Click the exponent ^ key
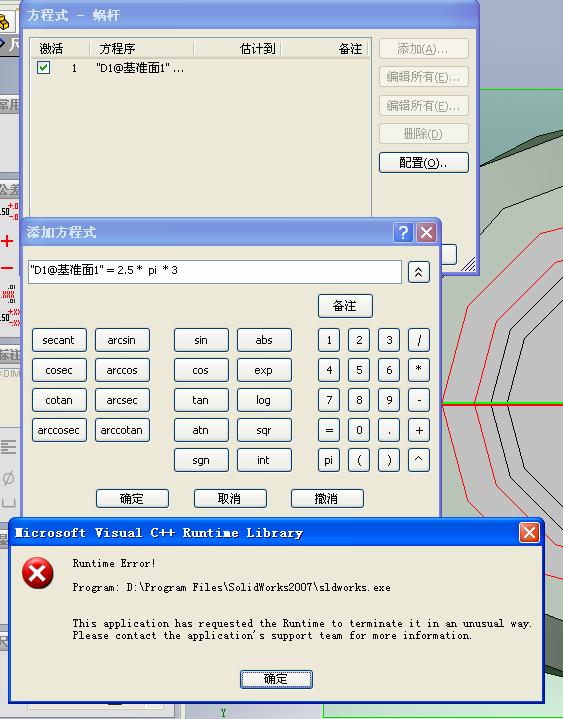This screenshot has height=719, width=563. point(419,460)
